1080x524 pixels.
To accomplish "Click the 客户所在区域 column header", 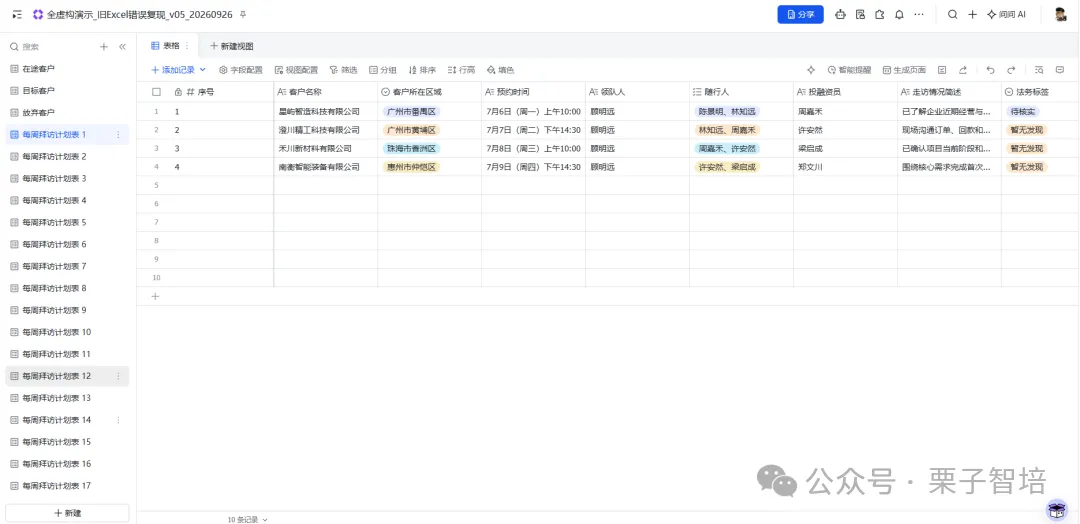I will tap(429, 92).
